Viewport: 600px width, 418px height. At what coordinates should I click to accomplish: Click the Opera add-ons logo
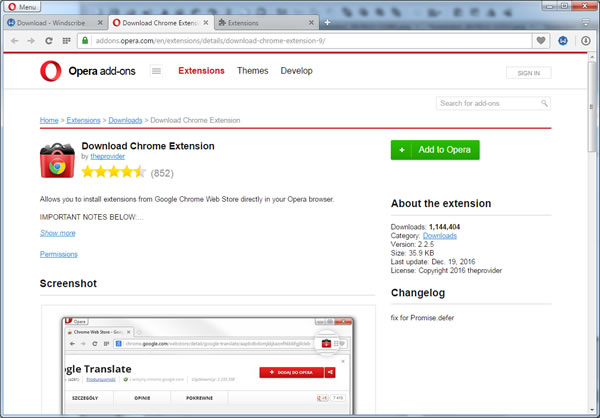coord(88,71)
